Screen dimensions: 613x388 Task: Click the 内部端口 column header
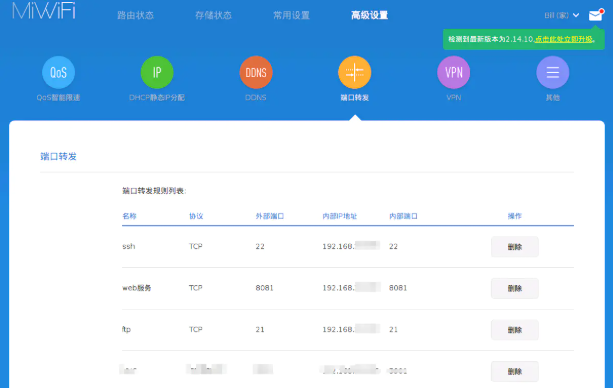[403, 216]
